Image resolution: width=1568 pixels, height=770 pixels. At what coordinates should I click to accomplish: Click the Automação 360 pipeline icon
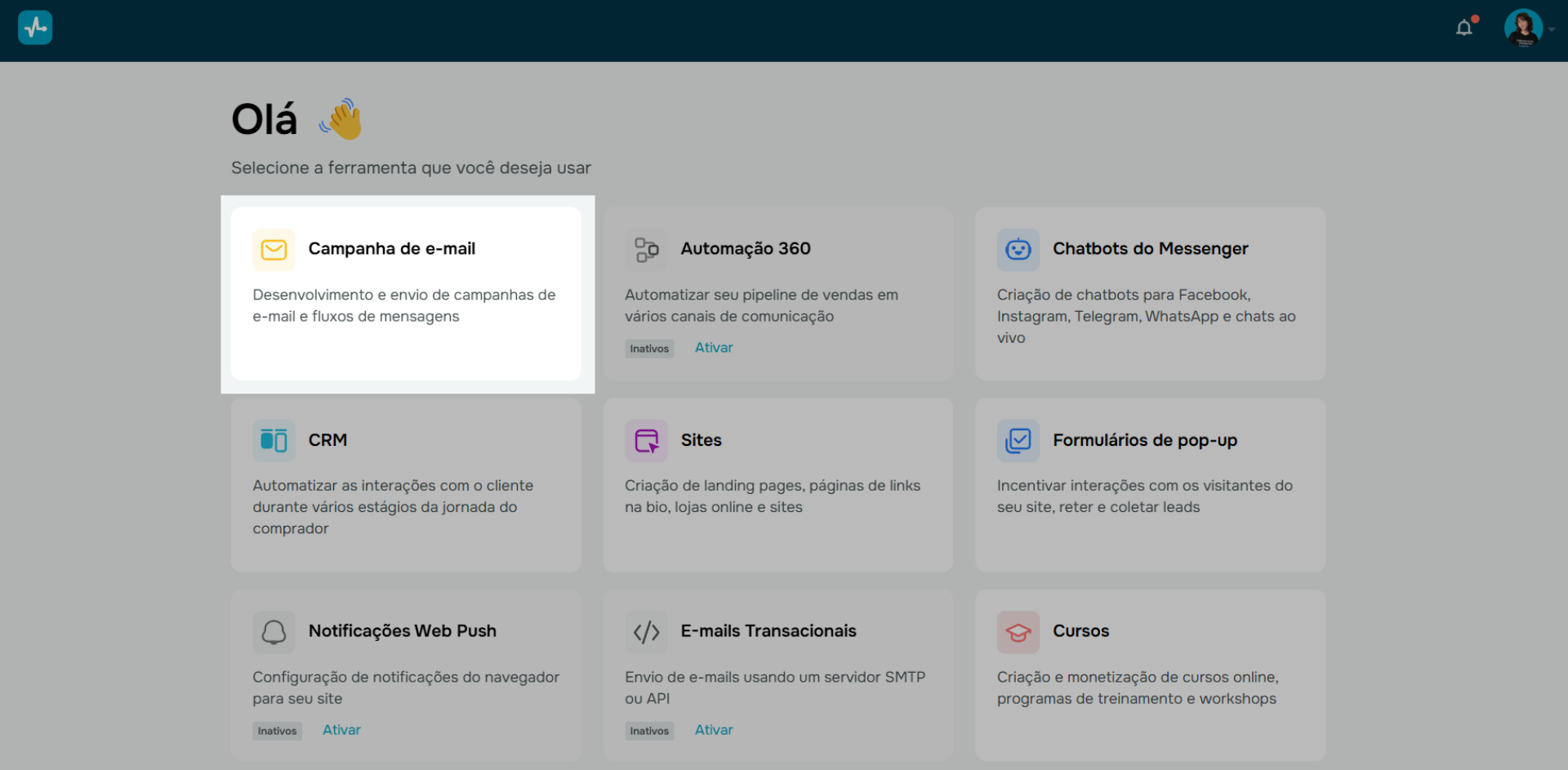coord(646,250)
